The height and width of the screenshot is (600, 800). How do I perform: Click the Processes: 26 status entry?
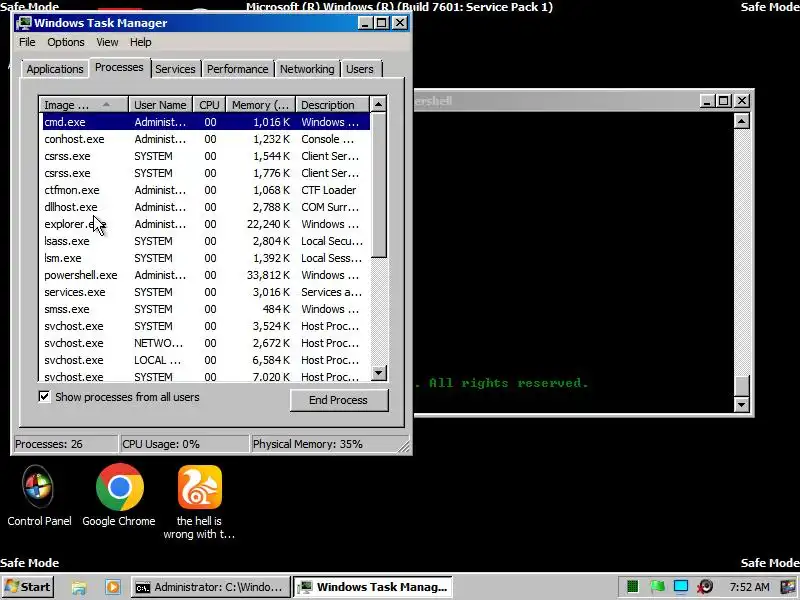[x=66, y=444]
